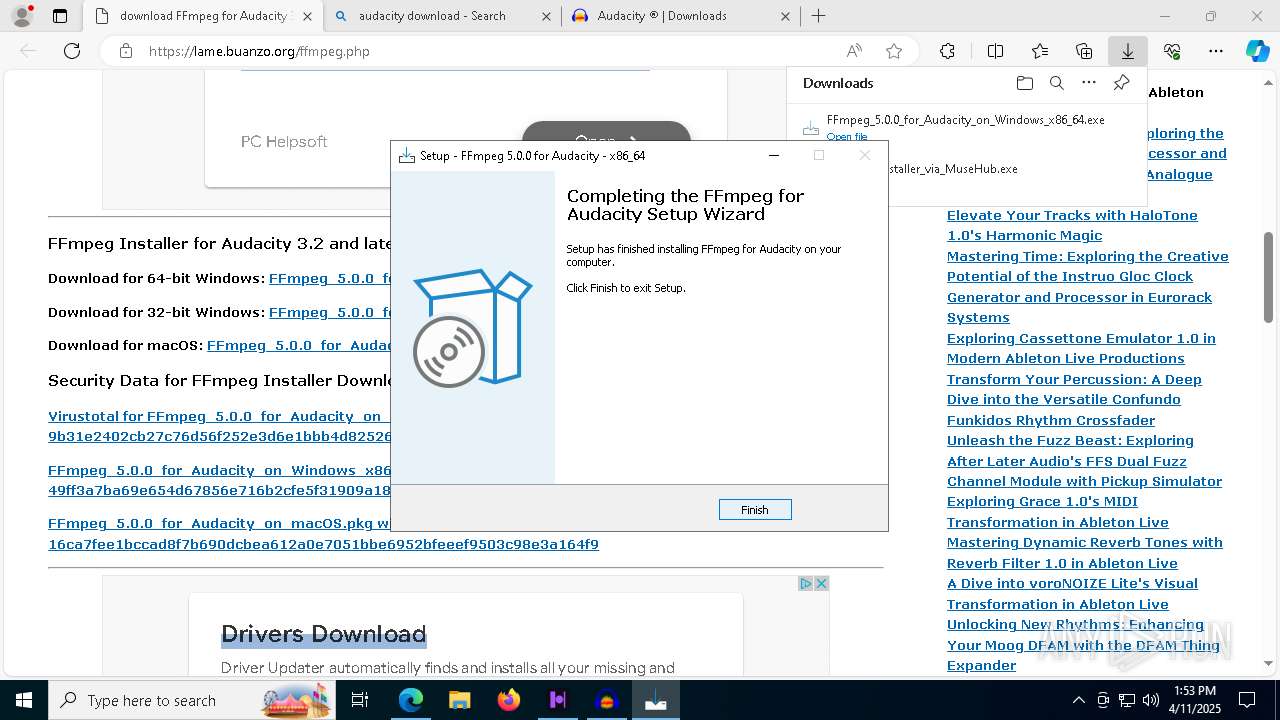Click the taskbar search box
This screenshot has width=1280, height=720.
point(194,700)
